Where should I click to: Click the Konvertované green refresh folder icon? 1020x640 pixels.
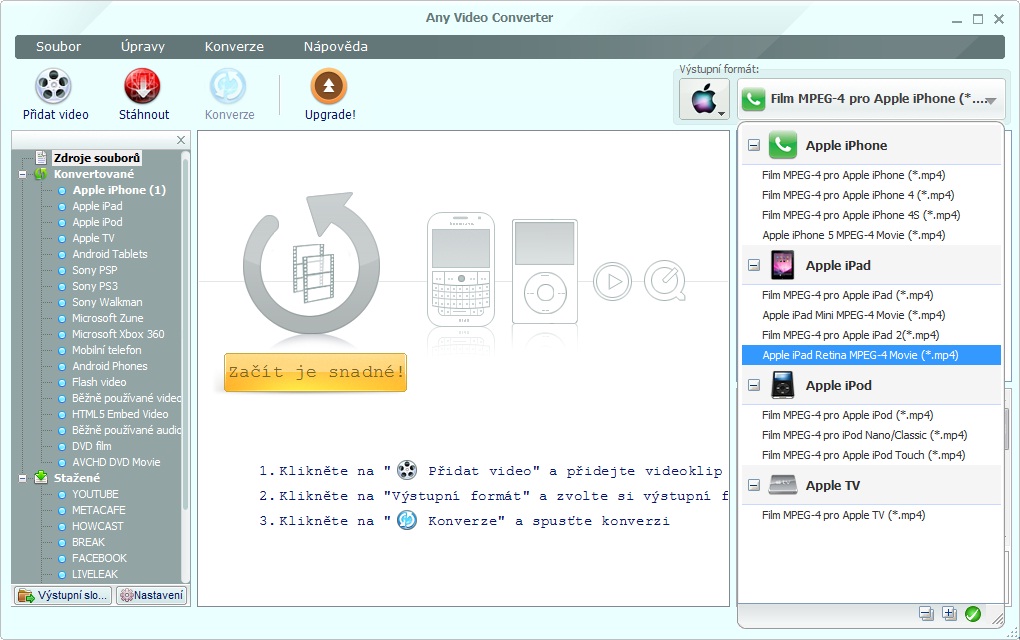tap(41, 174)
